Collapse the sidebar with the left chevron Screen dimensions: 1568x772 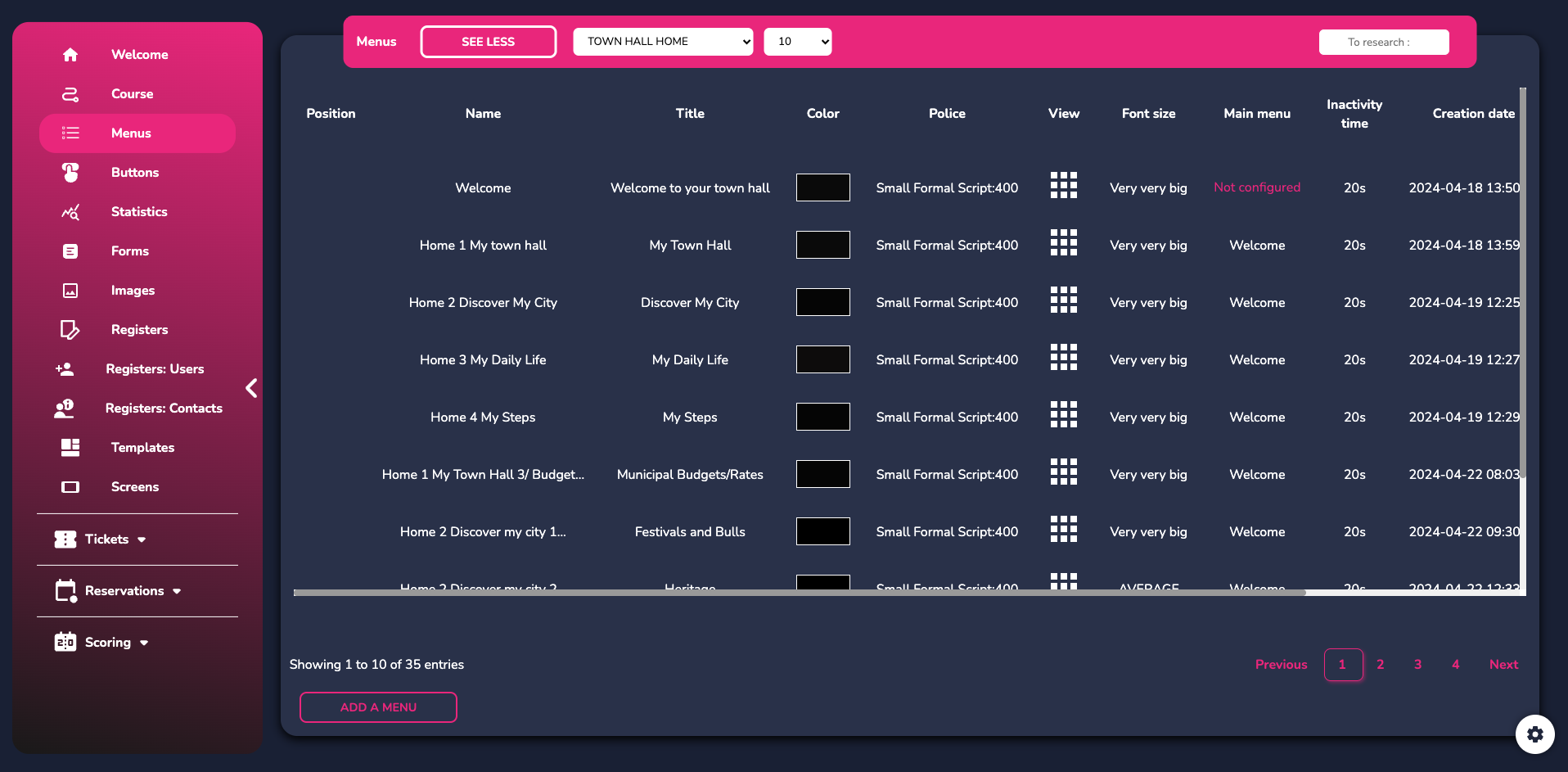251,388
